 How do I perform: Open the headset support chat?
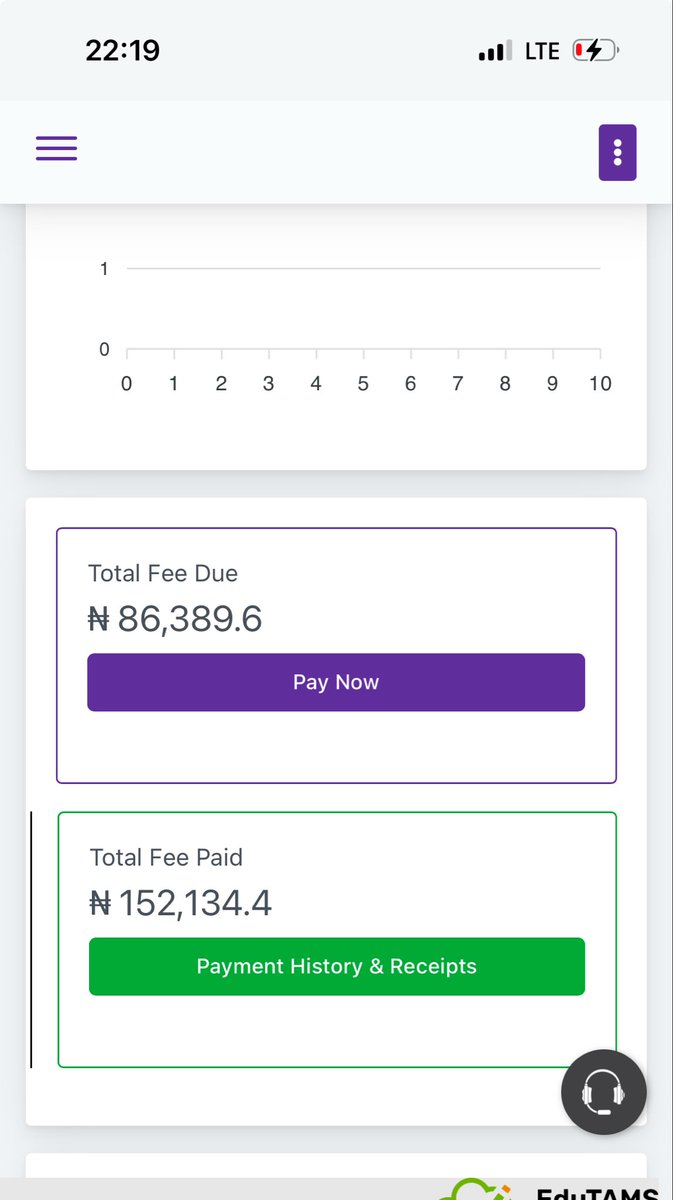[604, 1092]
